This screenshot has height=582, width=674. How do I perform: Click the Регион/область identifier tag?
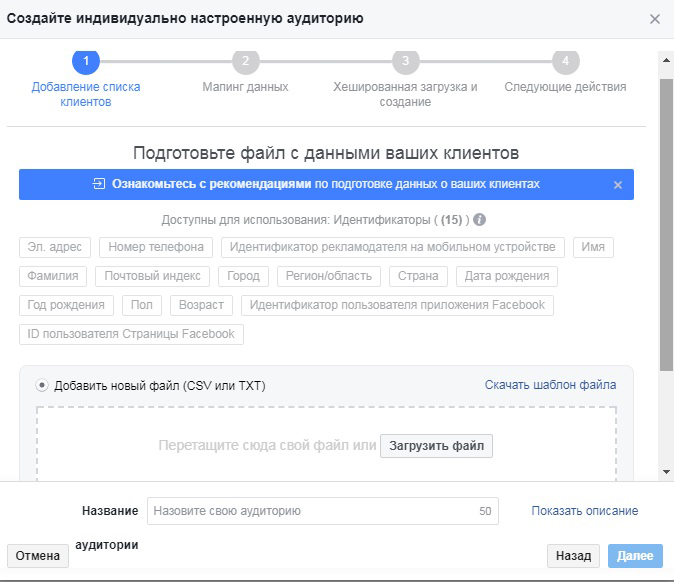(329, 276)
